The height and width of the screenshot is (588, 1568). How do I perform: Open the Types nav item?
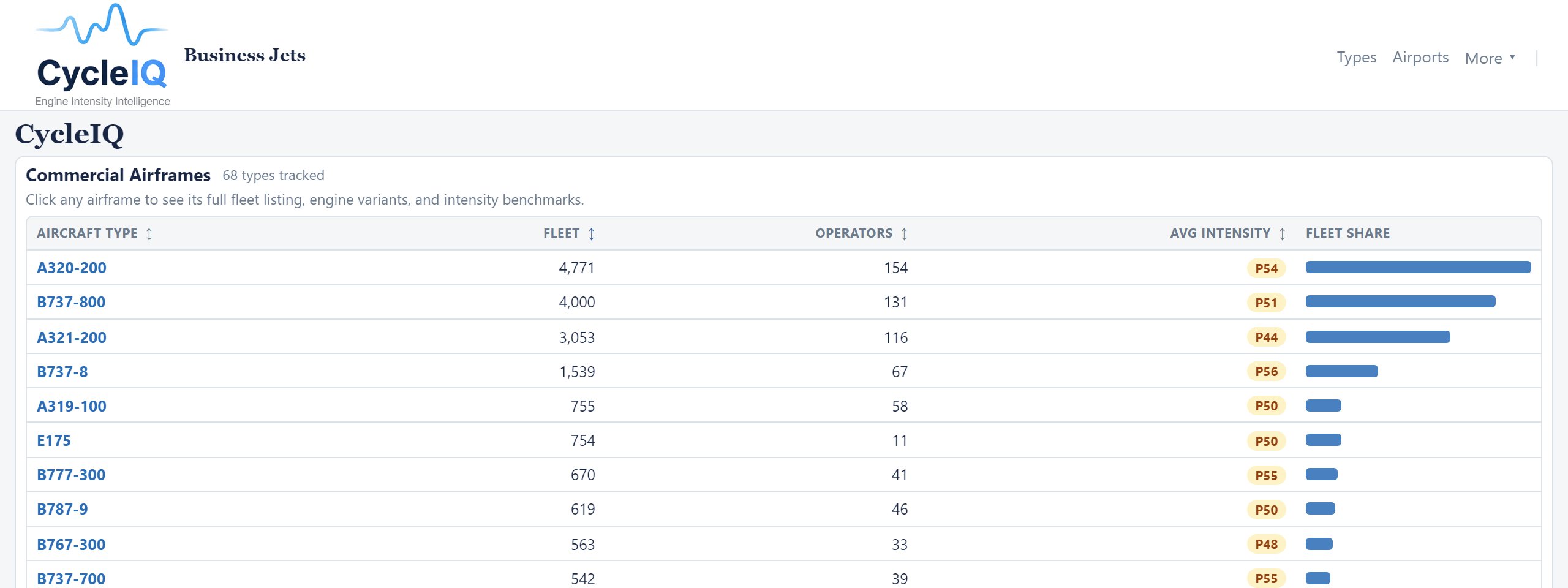click(1356, 58)
